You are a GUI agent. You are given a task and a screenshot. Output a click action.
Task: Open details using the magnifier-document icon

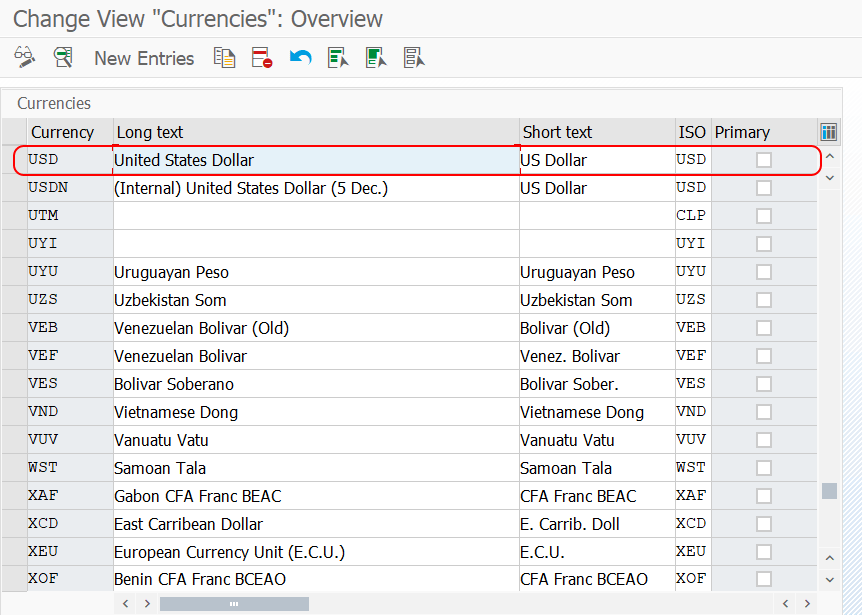[x=63, y=57]
